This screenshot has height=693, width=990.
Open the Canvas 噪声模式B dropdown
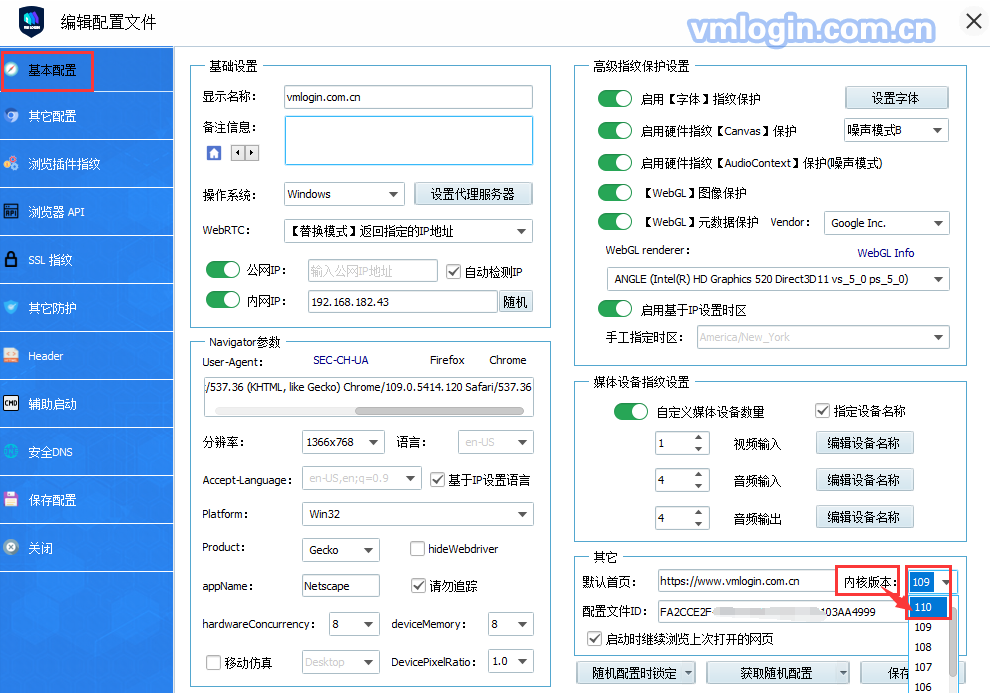tap(896, 130)
